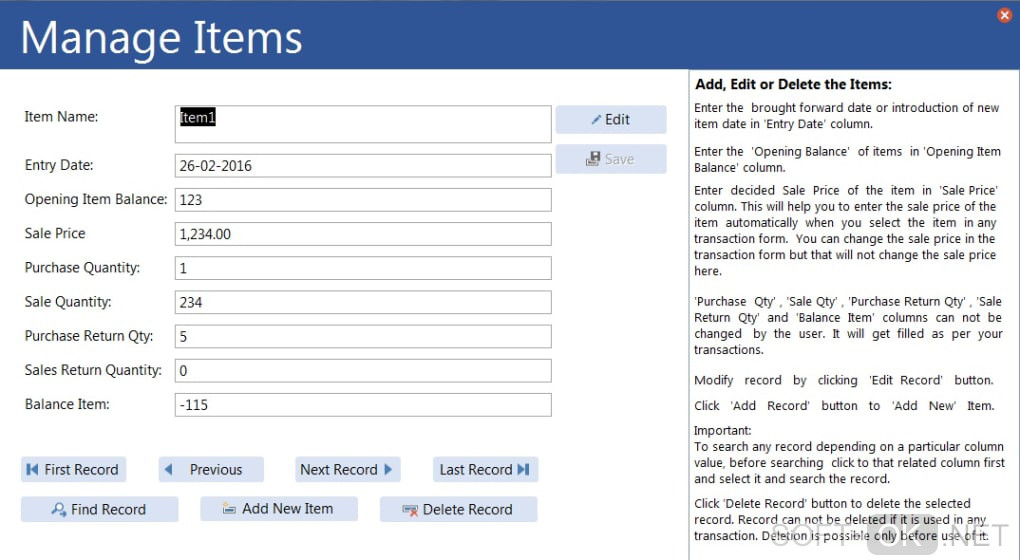Screen dimensions: 1020x560
Task: Click the Purchase Return Qty field
Action: (363, 336)
